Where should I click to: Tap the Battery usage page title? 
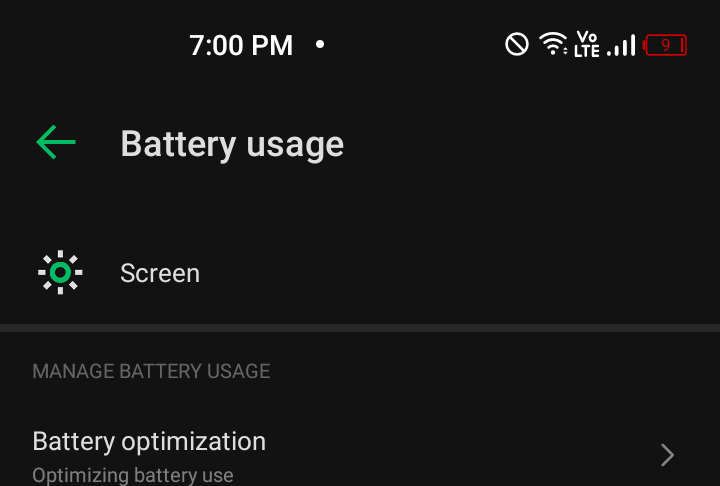click(232, 144)
